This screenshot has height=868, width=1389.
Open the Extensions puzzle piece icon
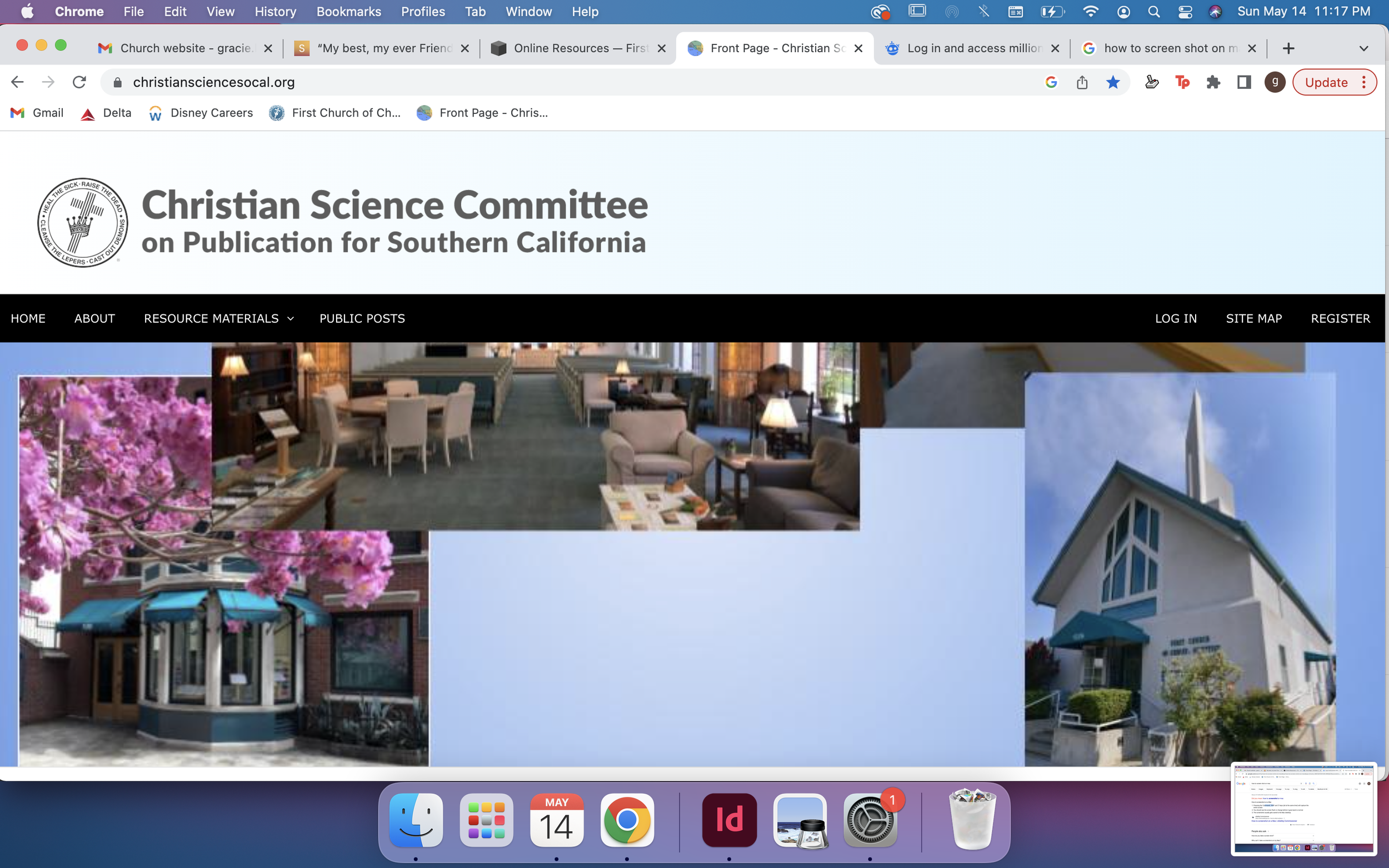pos(1213,82)
